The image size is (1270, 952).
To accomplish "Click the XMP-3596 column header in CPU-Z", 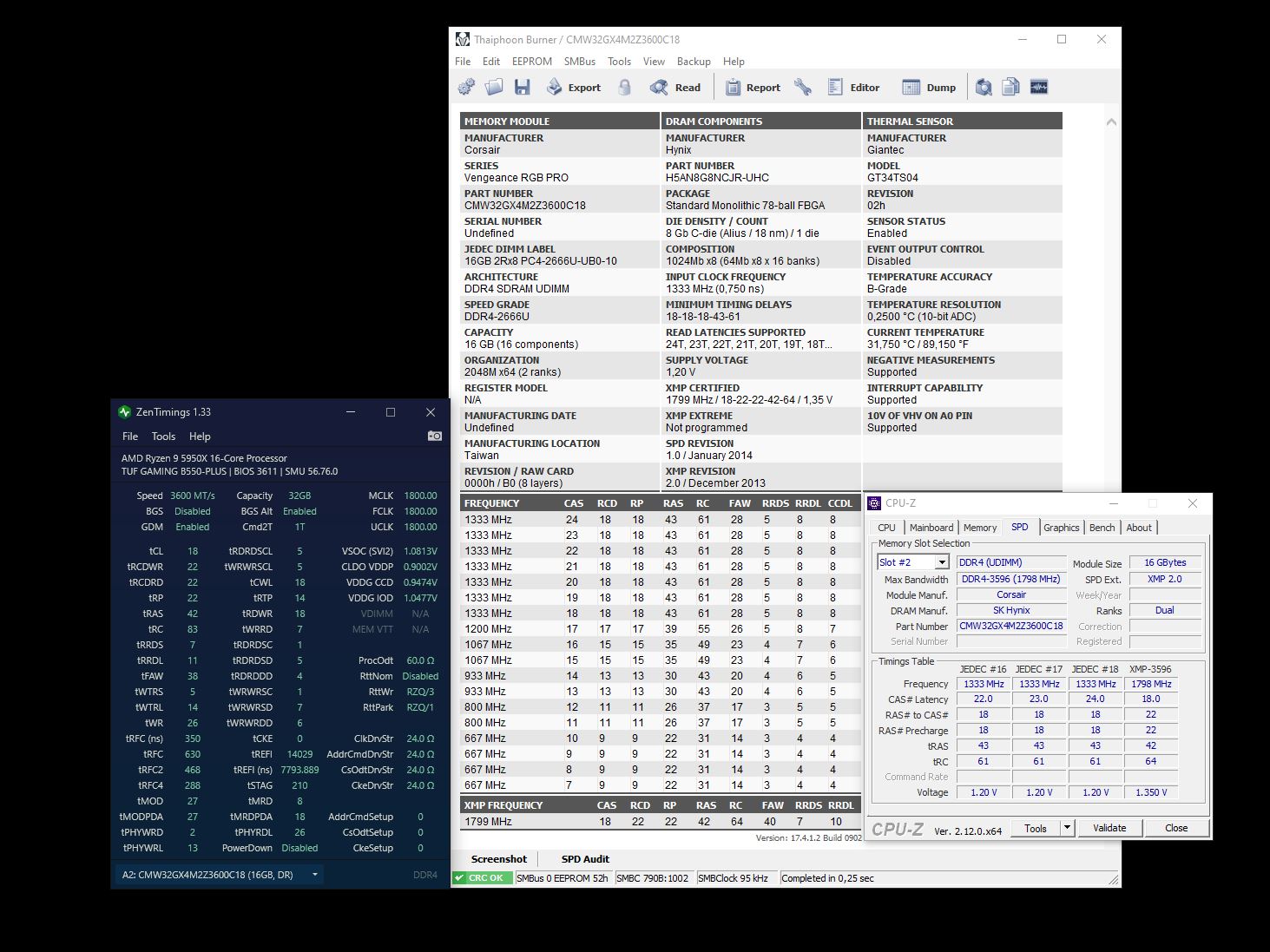I will click(1150, 669).
